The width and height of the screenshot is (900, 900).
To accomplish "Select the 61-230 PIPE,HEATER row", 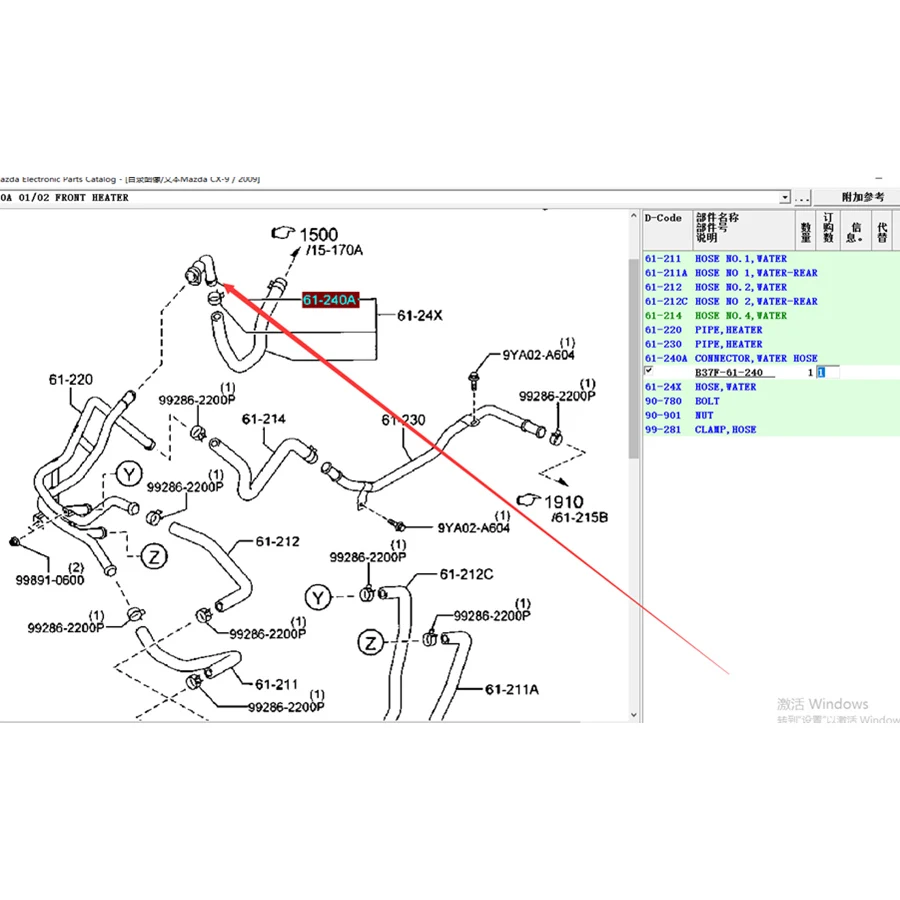I will (771, 344).
